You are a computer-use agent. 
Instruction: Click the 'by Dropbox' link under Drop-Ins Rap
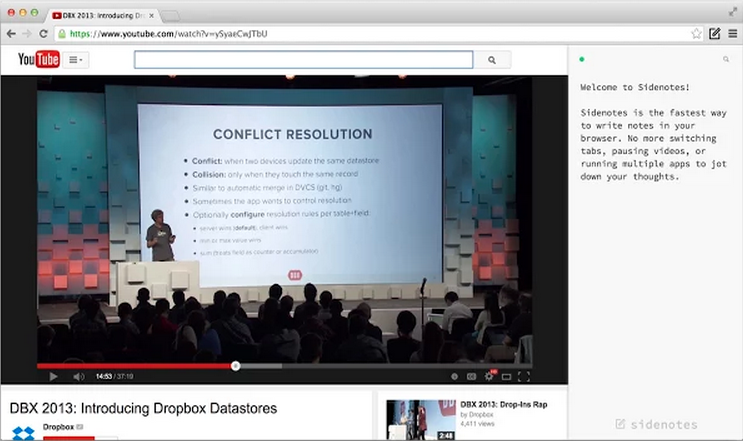[x=477, y=414]
